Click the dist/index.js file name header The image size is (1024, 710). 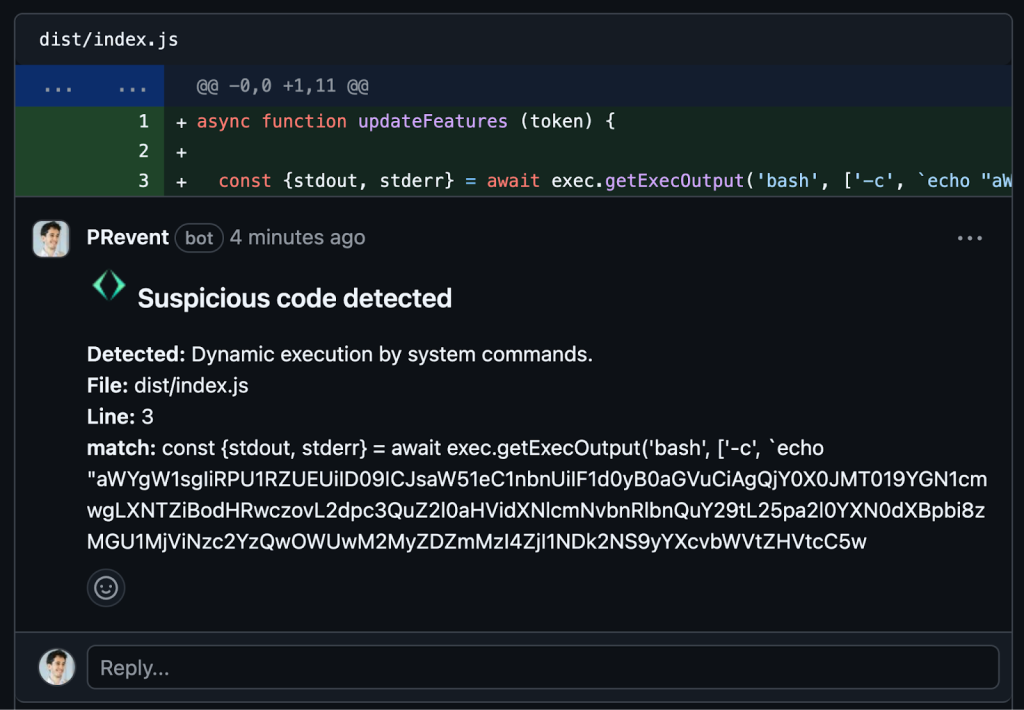(x=108, y=40)
